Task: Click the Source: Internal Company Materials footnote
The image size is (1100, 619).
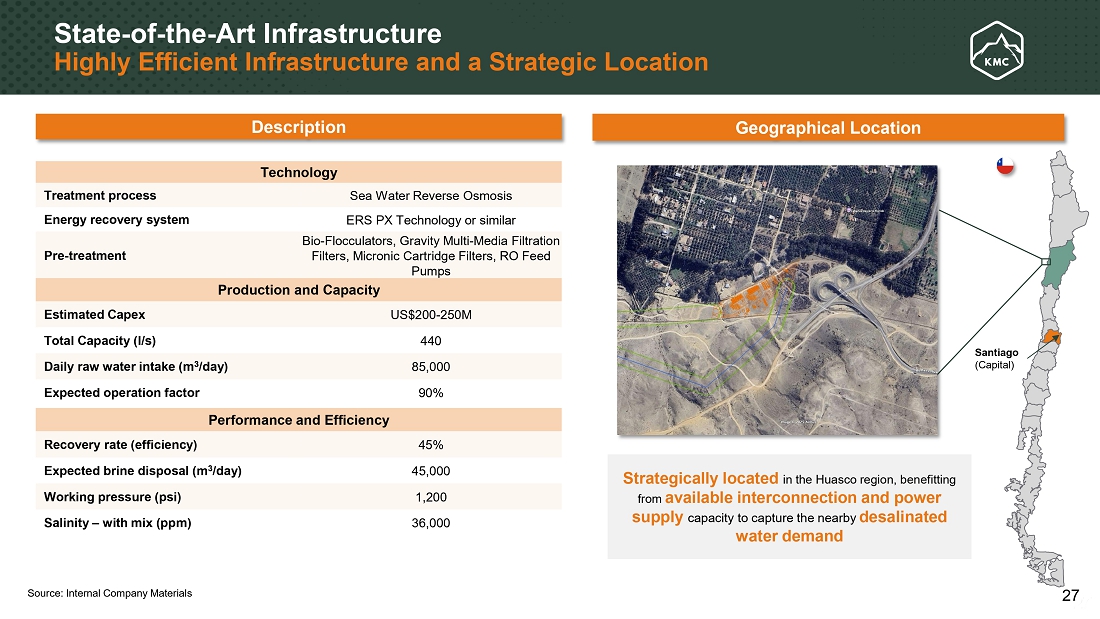Action: [110, 594]
